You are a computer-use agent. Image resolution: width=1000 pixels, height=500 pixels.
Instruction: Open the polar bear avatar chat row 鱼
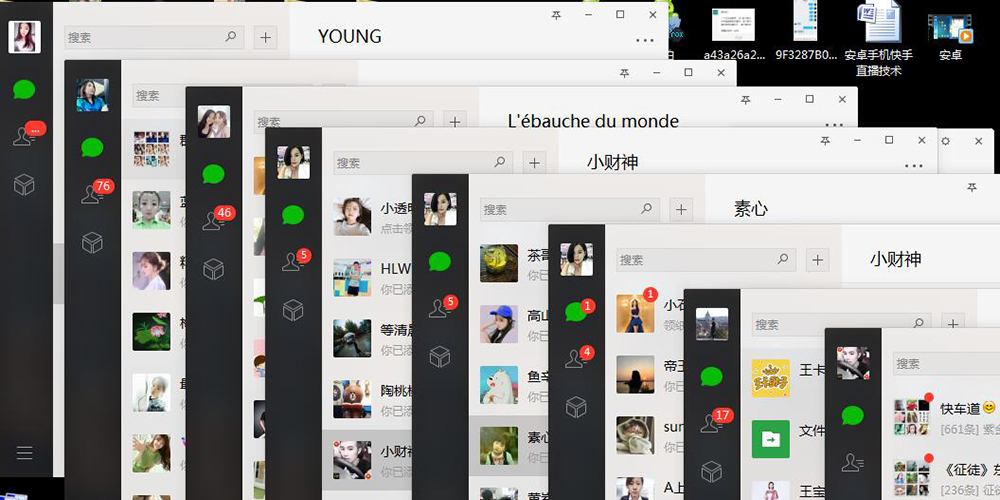coord(509,385)
